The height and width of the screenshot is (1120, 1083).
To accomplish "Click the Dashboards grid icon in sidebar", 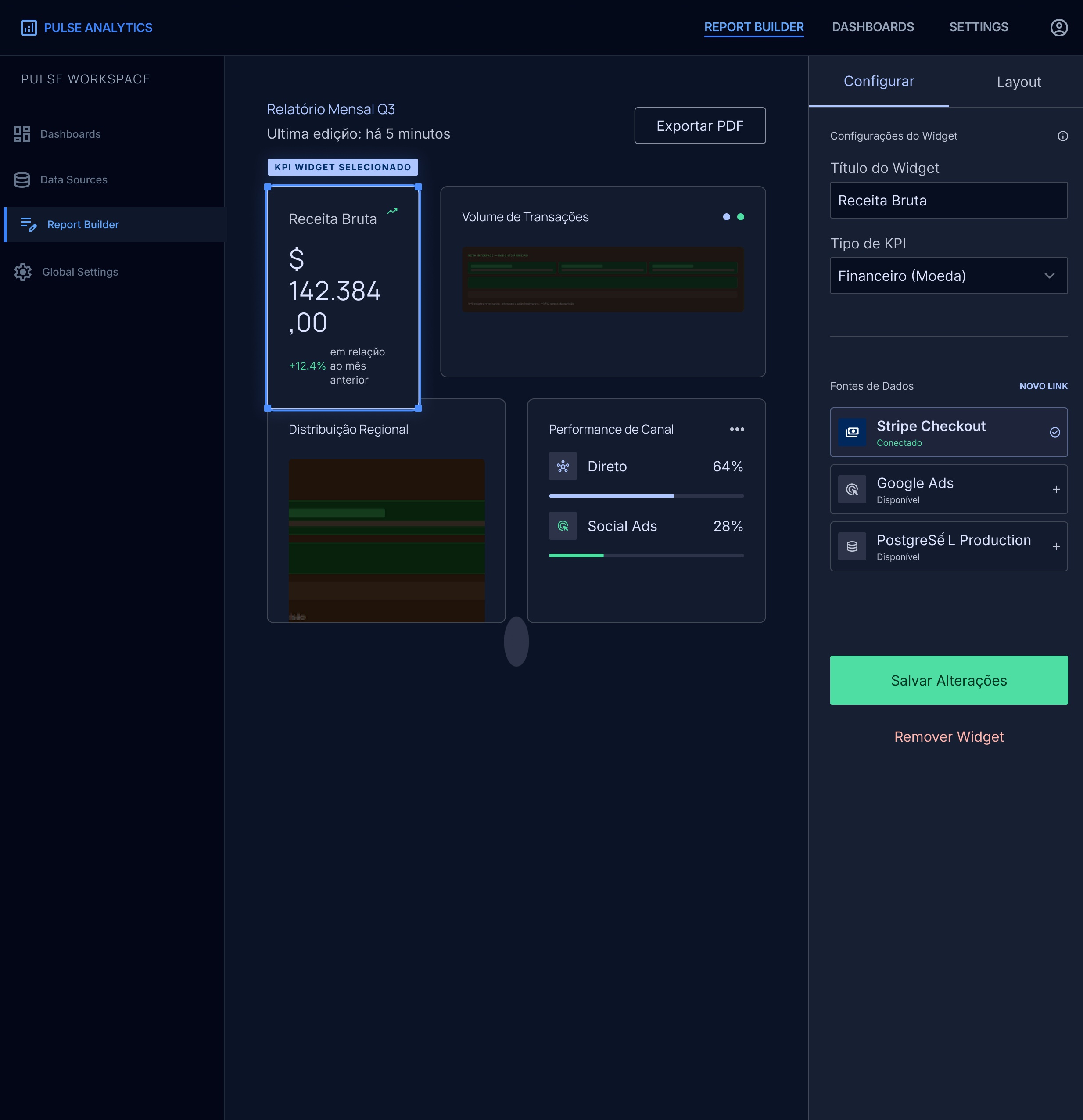I will [x=22, y=134].
